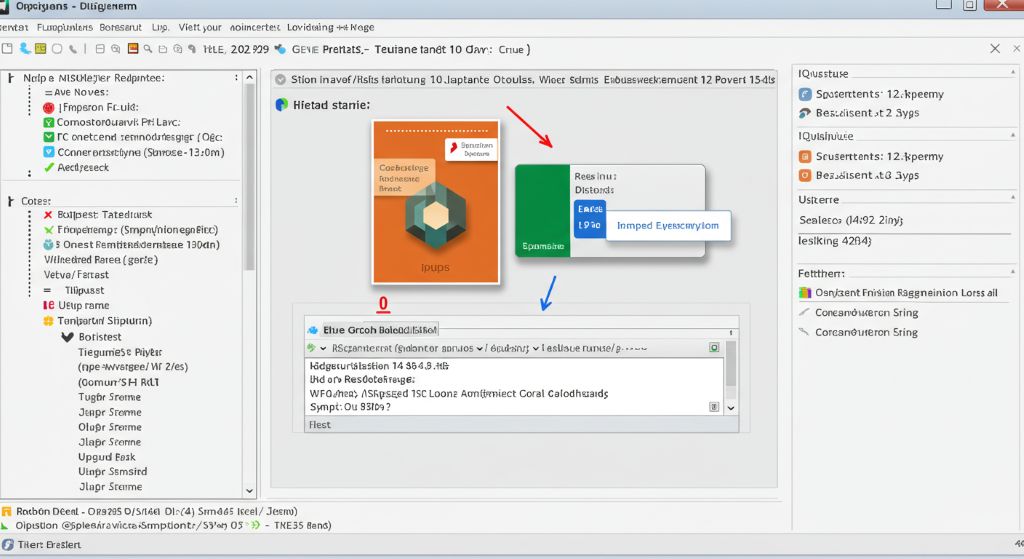The image size is (1024, 559).
Task: Collapse the Botistest tree node
Action: 67,338
